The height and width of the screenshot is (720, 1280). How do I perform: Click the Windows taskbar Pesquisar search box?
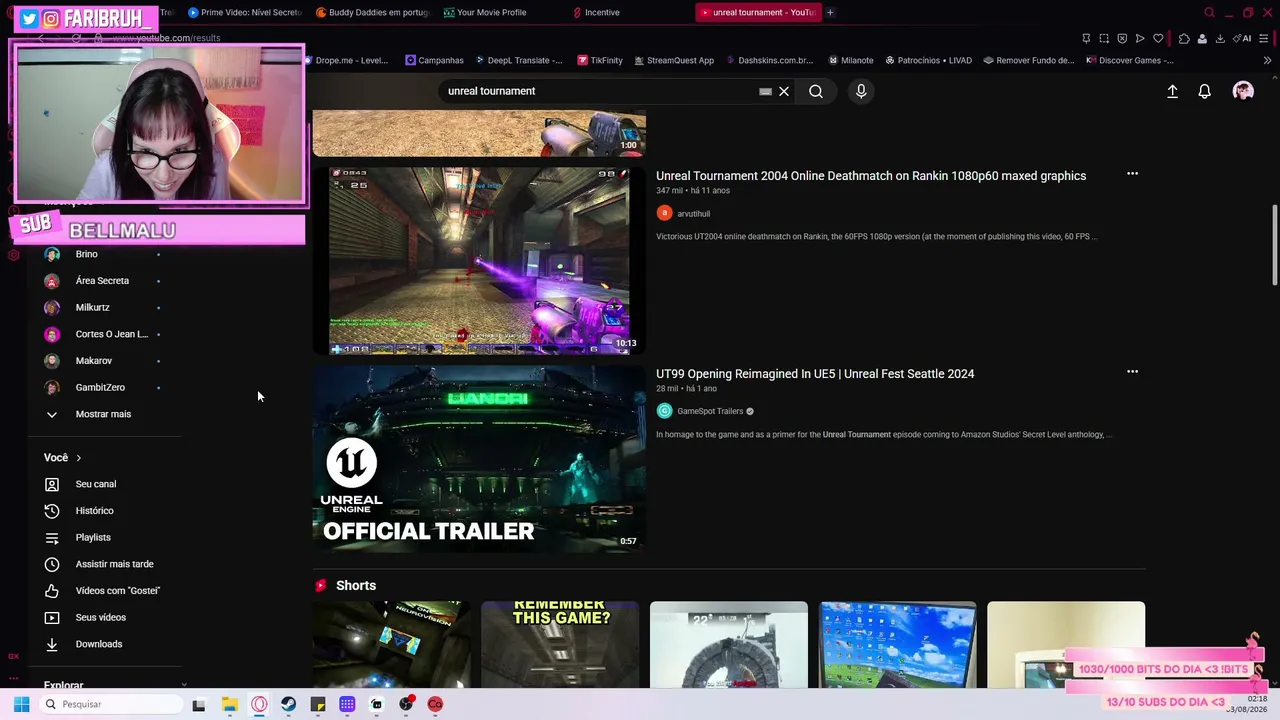coord(109,704)
